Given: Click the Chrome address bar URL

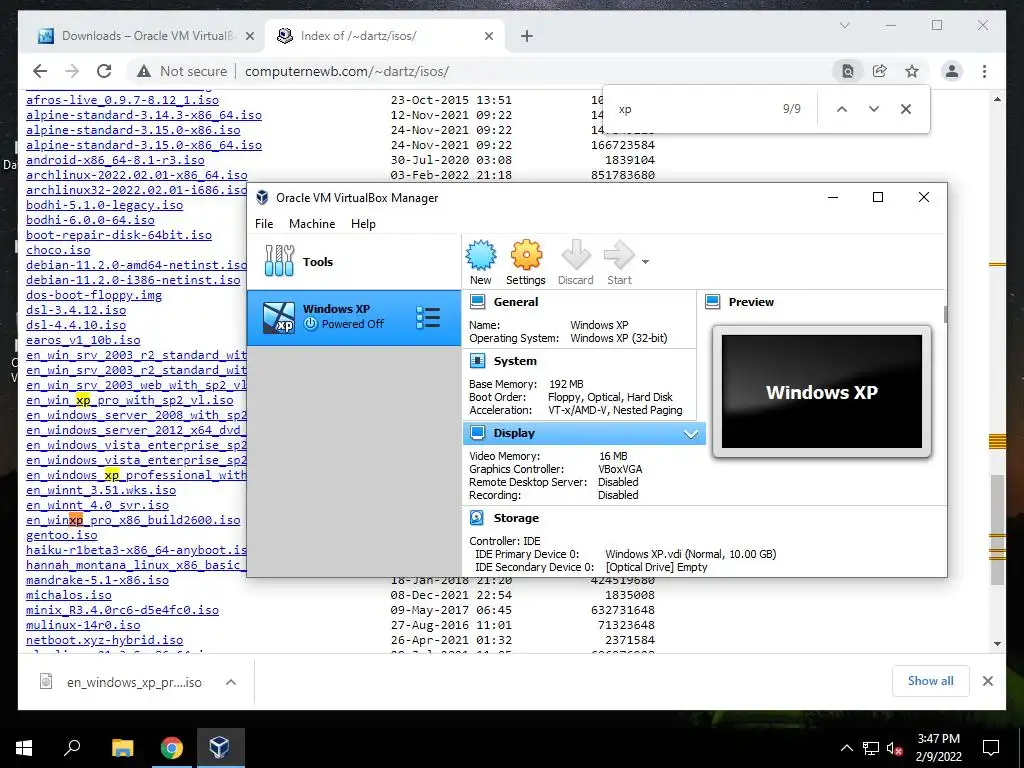Looking at the screenshot, I should [347, 71].
